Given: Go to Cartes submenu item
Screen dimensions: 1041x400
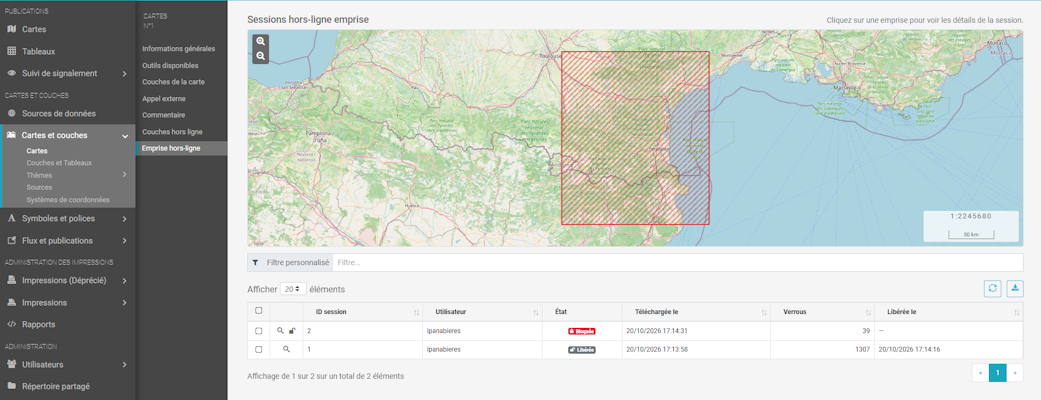Looking at the screenshot, I should [x=37, y=151].
